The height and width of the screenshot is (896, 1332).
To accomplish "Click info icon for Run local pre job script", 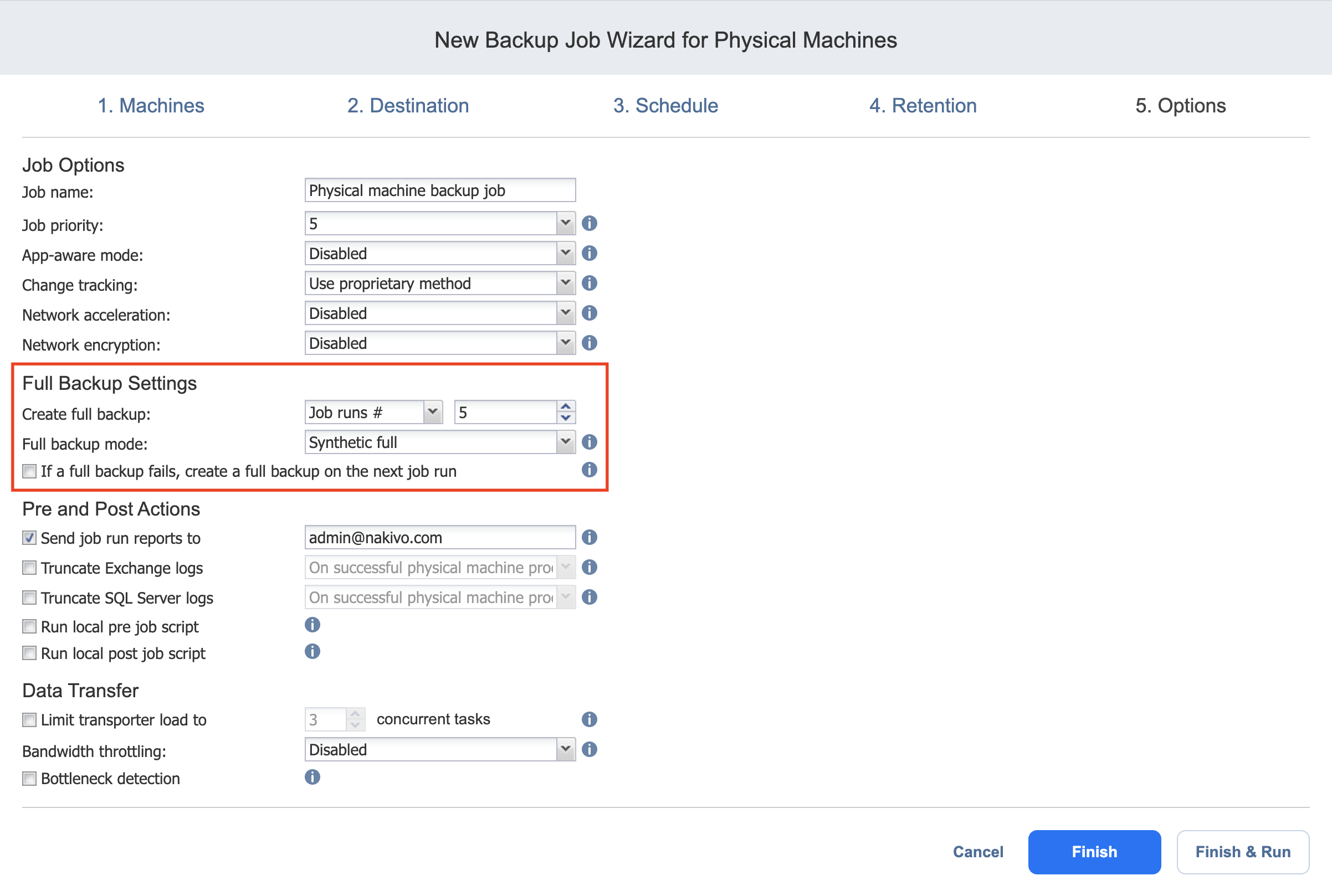I will [x=312, y=625].
